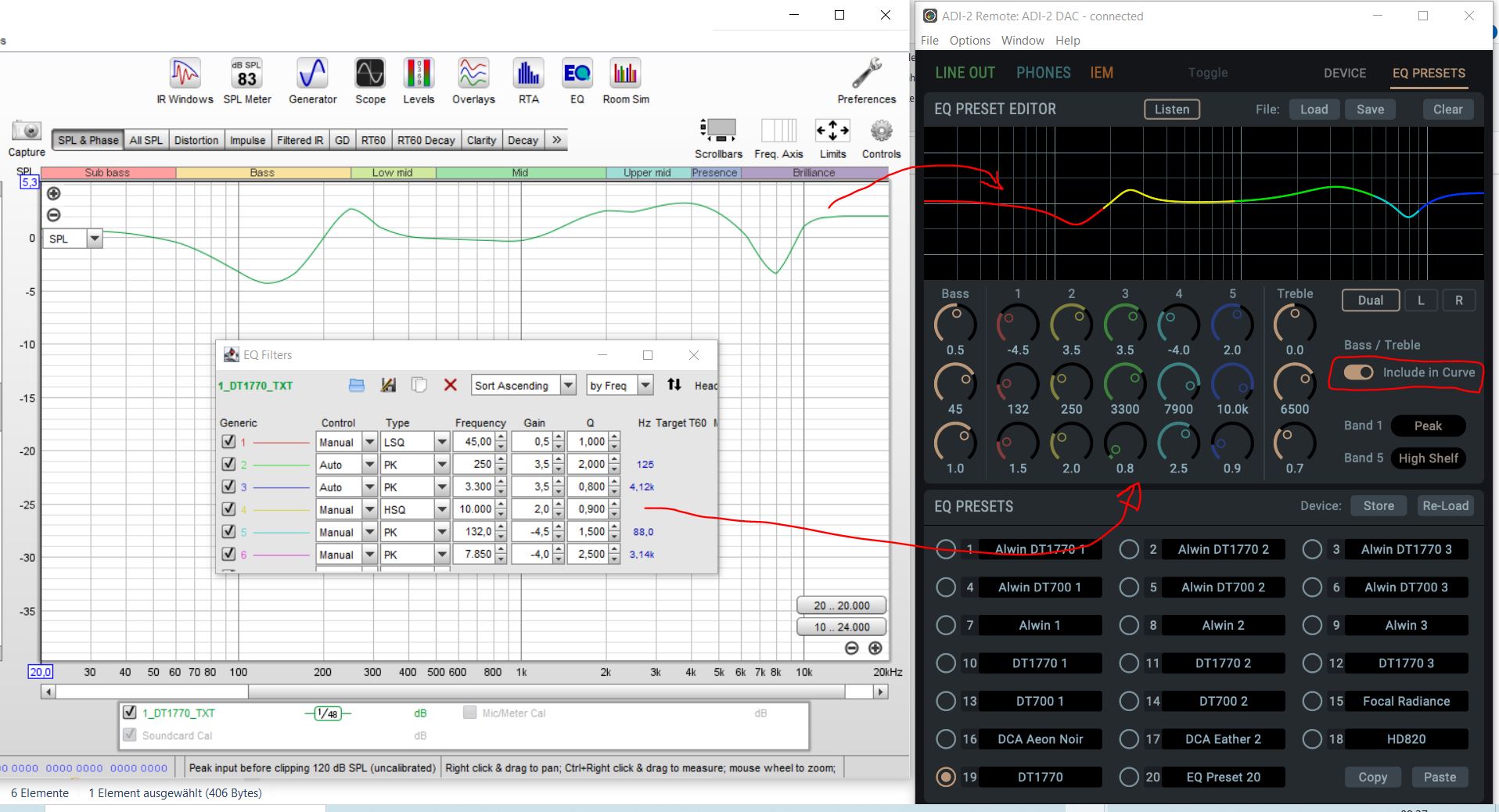1499x812 pixels.
Task: Adjust Bass gain knob 0.5
Action: tap(955, 323)
